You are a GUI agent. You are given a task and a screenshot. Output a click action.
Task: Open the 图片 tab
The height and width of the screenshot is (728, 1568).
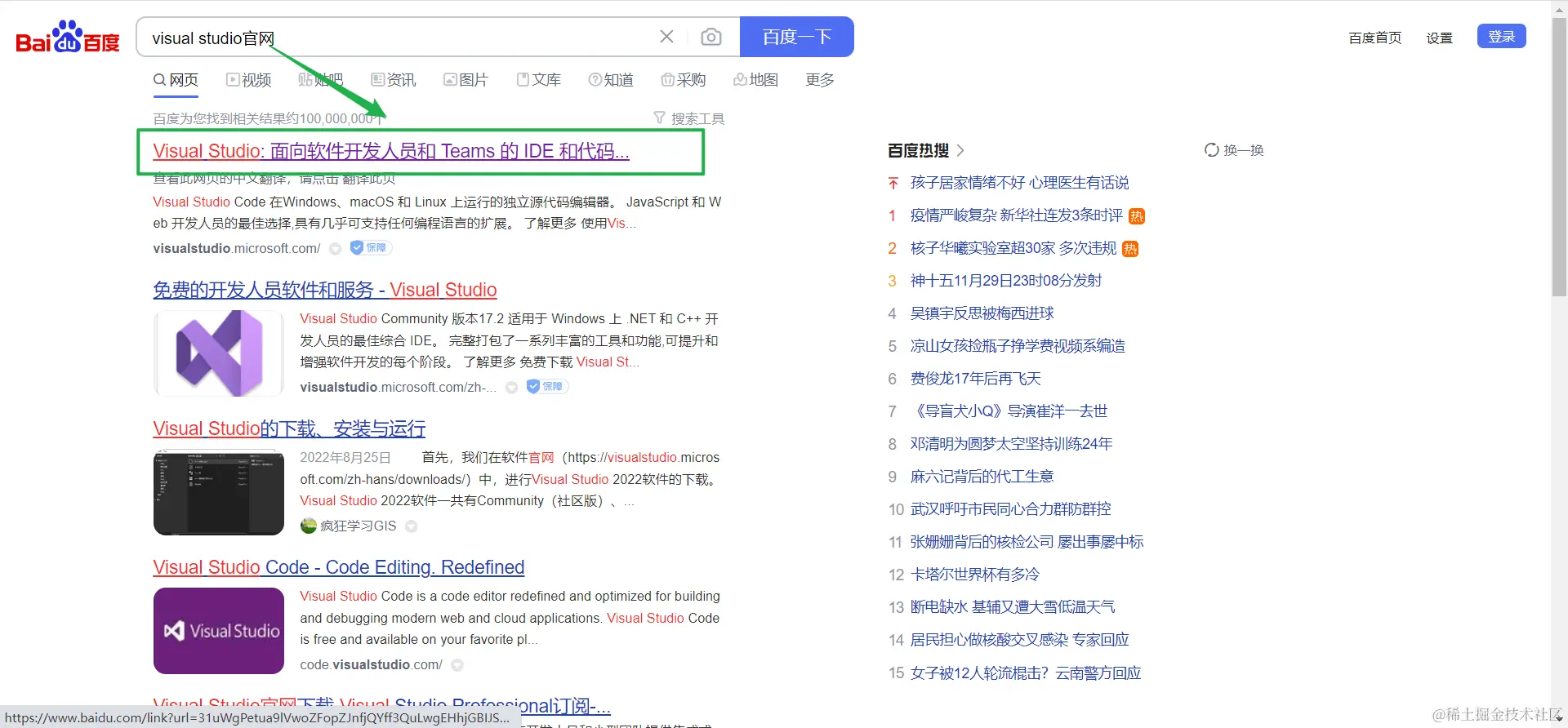[465, 80]
